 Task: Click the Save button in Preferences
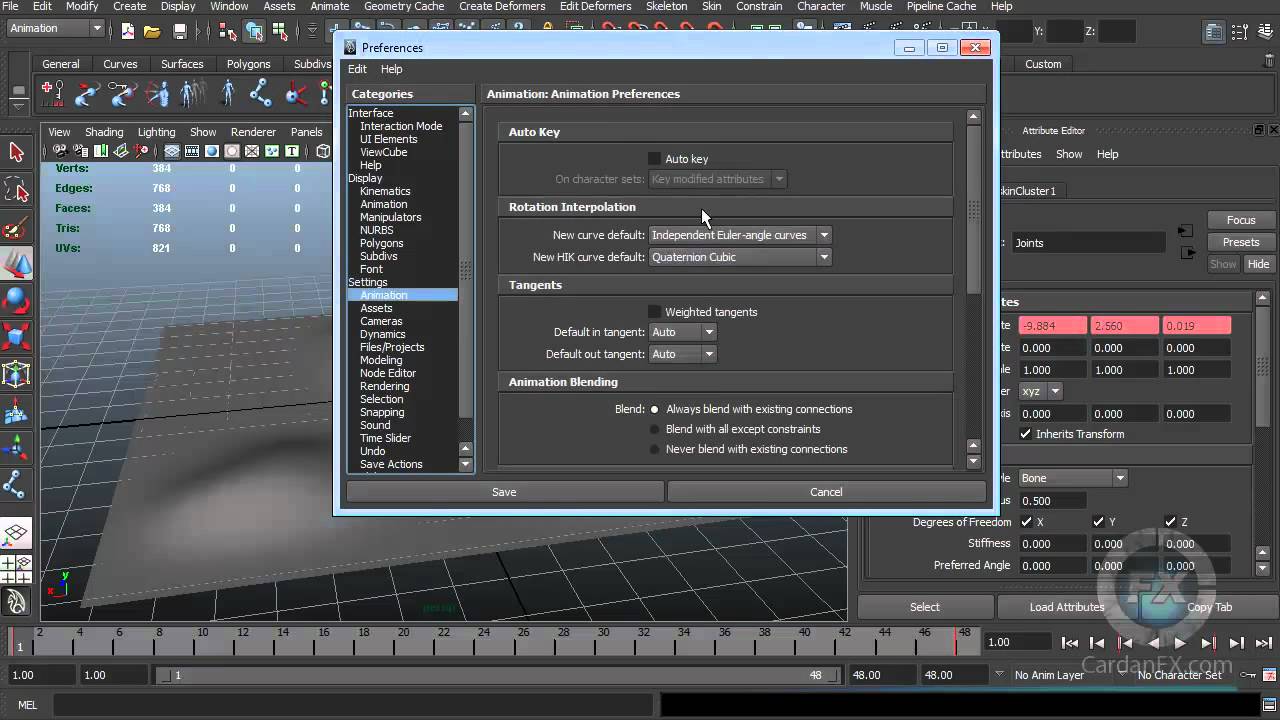pyautogui.click(x=504, y=492)
